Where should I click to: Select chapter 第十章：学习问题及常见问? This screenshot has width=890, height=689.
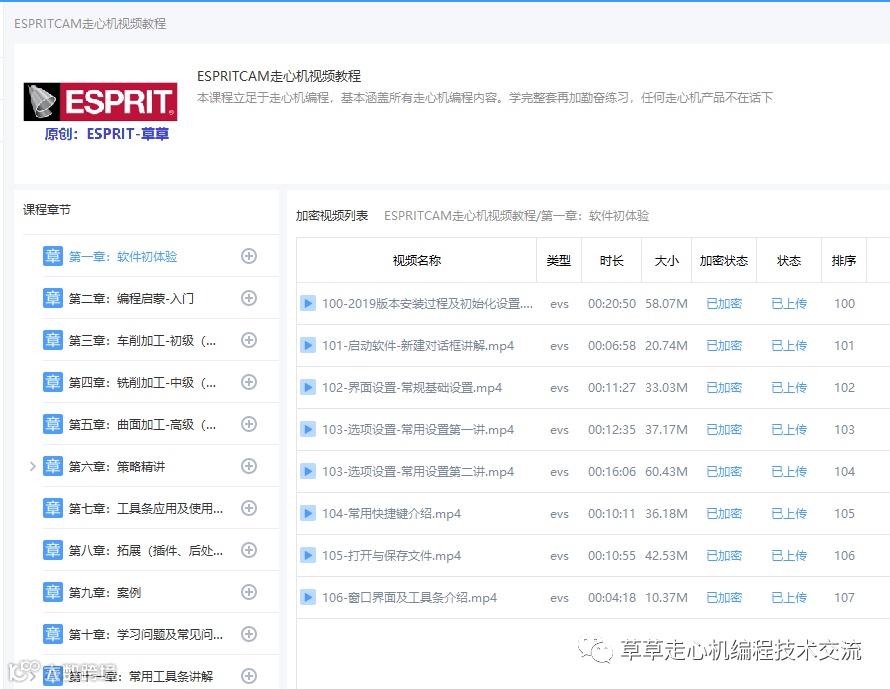(146, 635)
